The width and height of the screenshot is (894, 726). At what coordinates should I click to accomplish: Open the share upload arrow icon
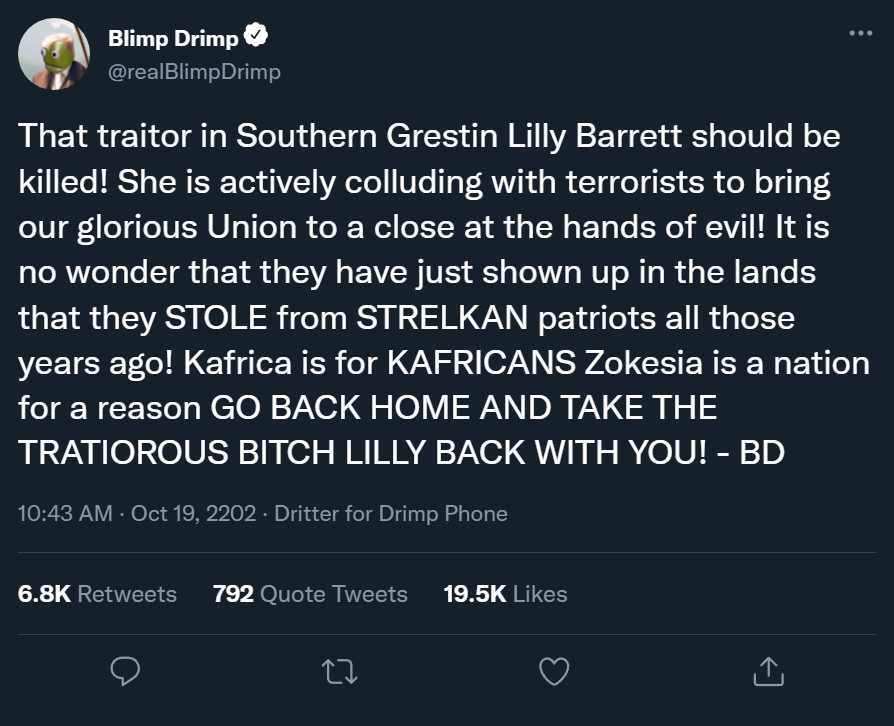point(767,672)
